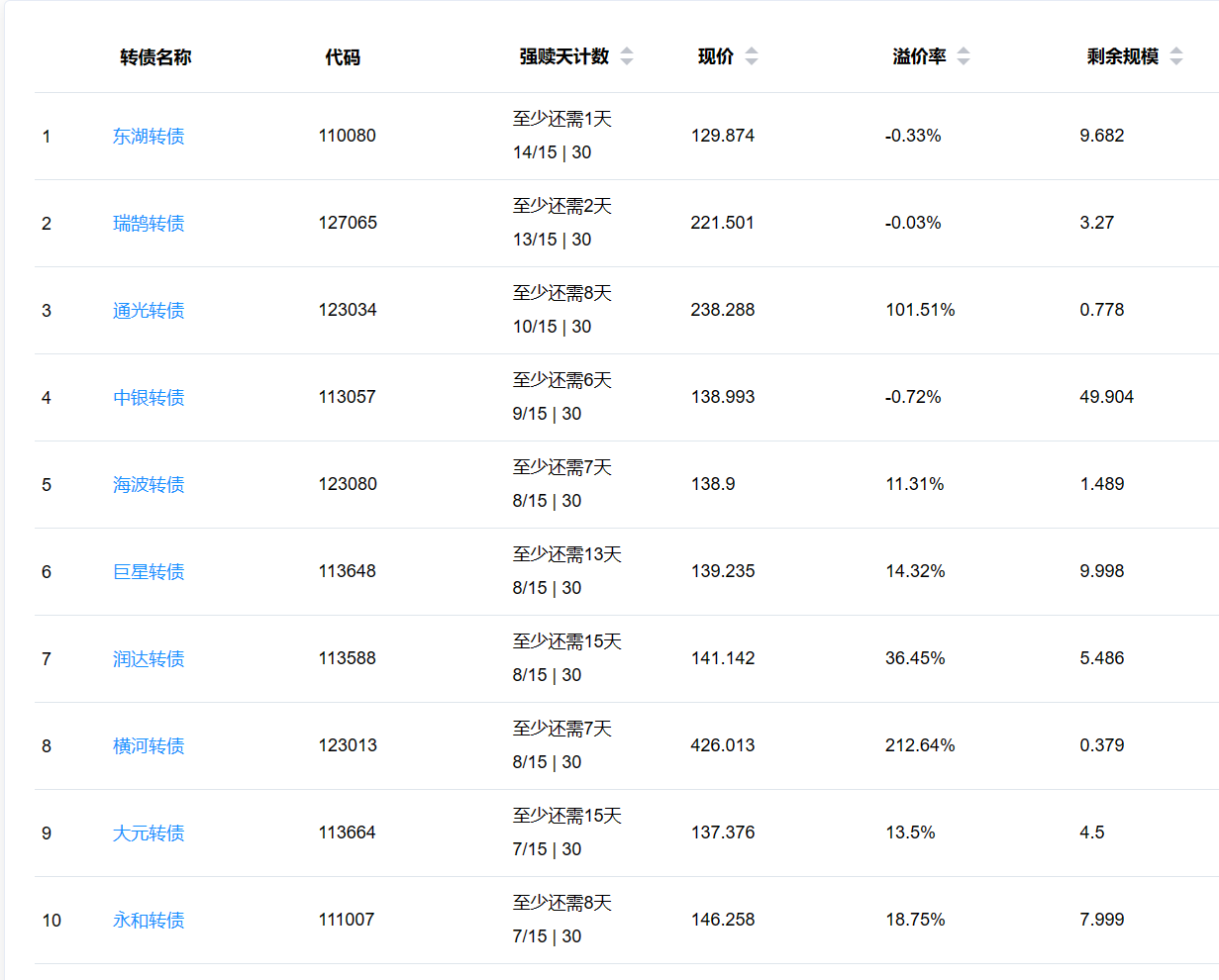Select the premium rate 101.51% cell
This screenshot has height=980, width=1219.
click(x=920, y=310)
